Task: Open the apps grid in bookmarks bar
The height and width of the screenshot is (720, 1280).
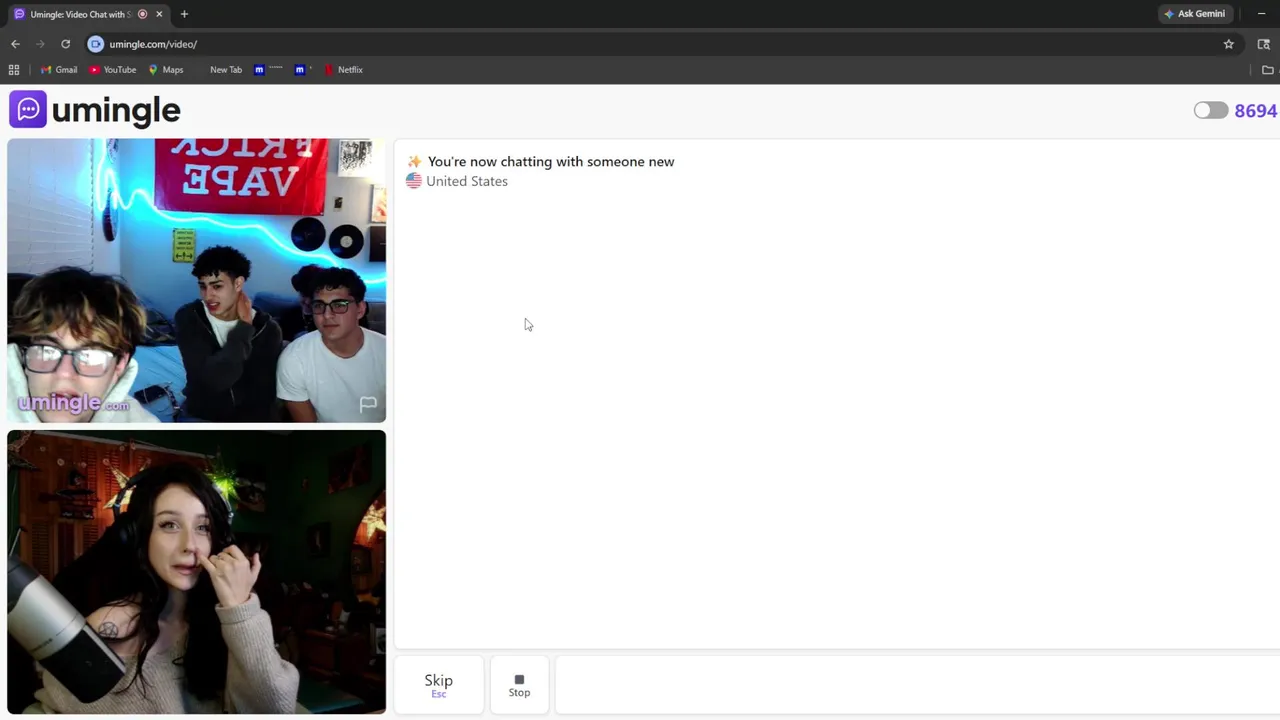Action: (14, 70)
